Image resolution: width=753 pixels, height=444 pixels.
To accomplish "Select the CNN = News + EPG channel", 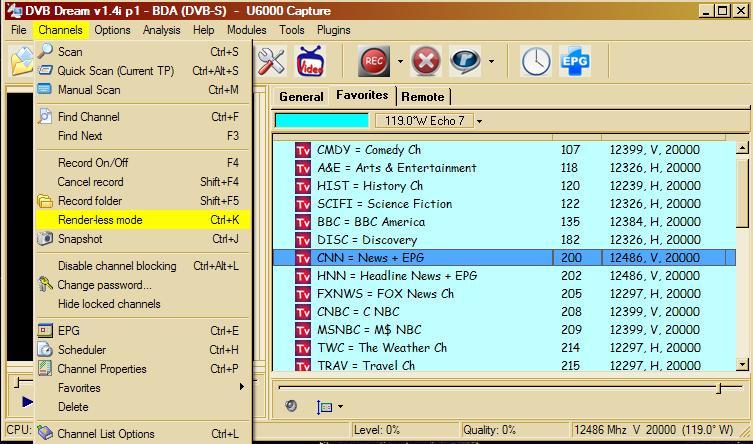I will (x=504, y=258).
